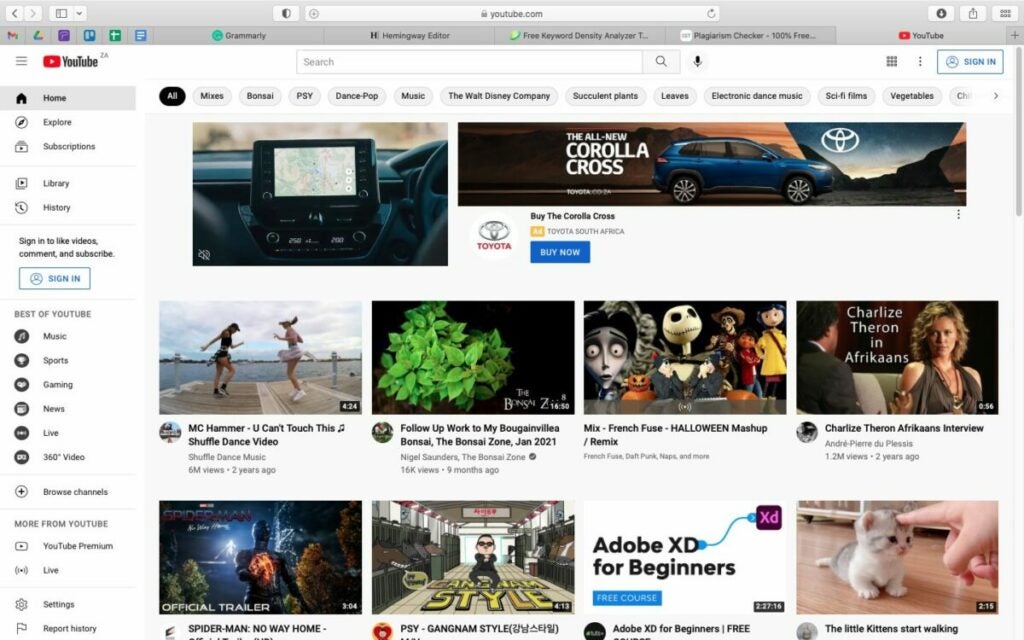Select the PSY filter chip

(304, 96)
